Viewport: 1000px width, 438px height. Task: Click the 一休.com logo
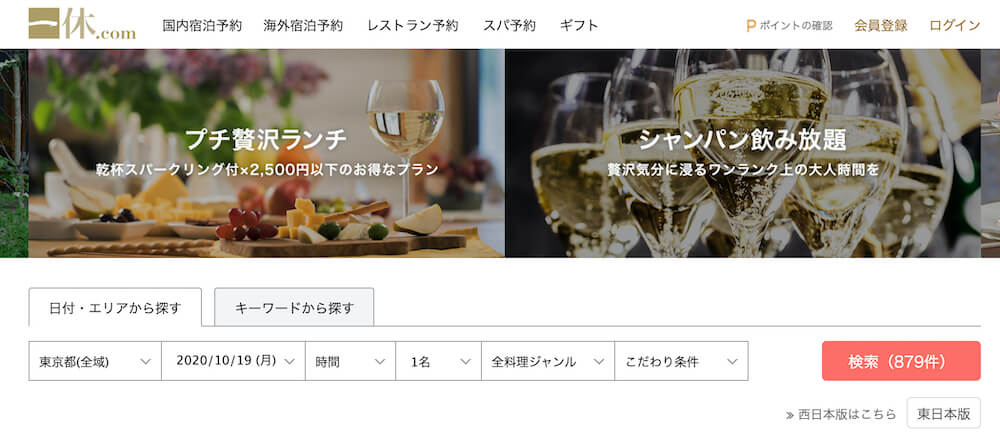(82, 24)
